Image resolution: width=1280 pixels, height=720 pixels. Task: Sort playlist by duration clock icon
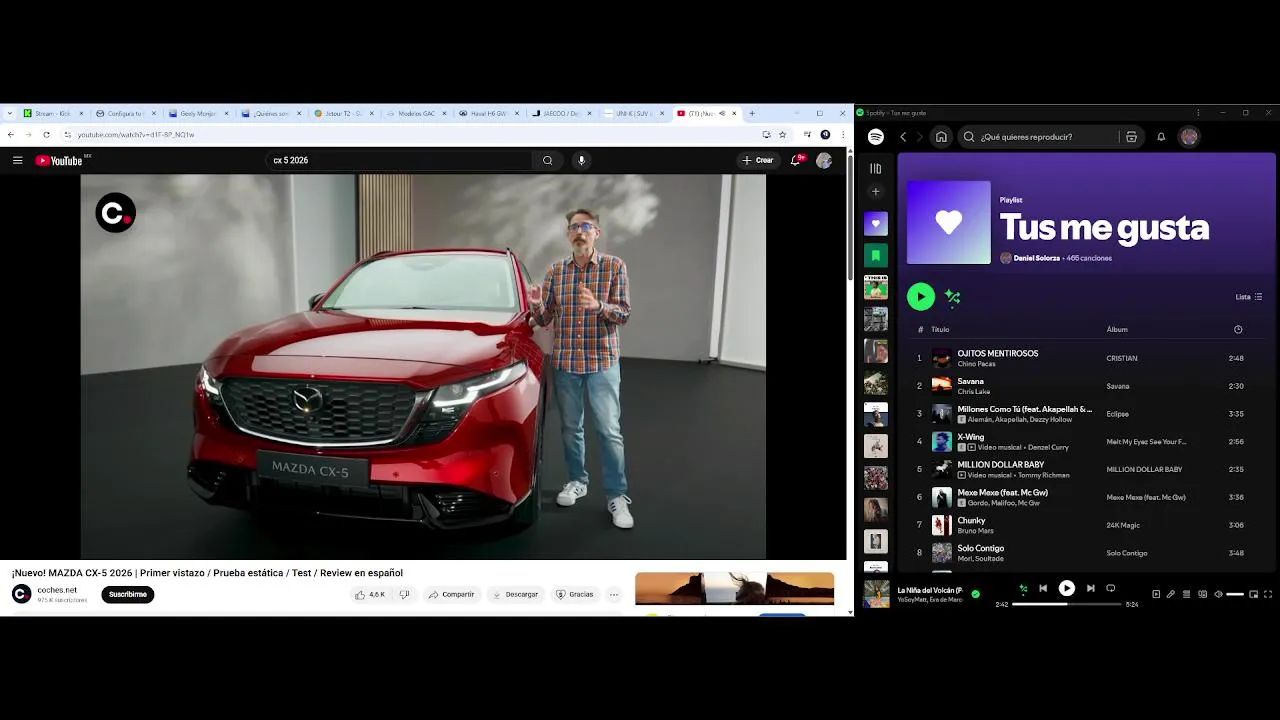tap(1238, 329)
